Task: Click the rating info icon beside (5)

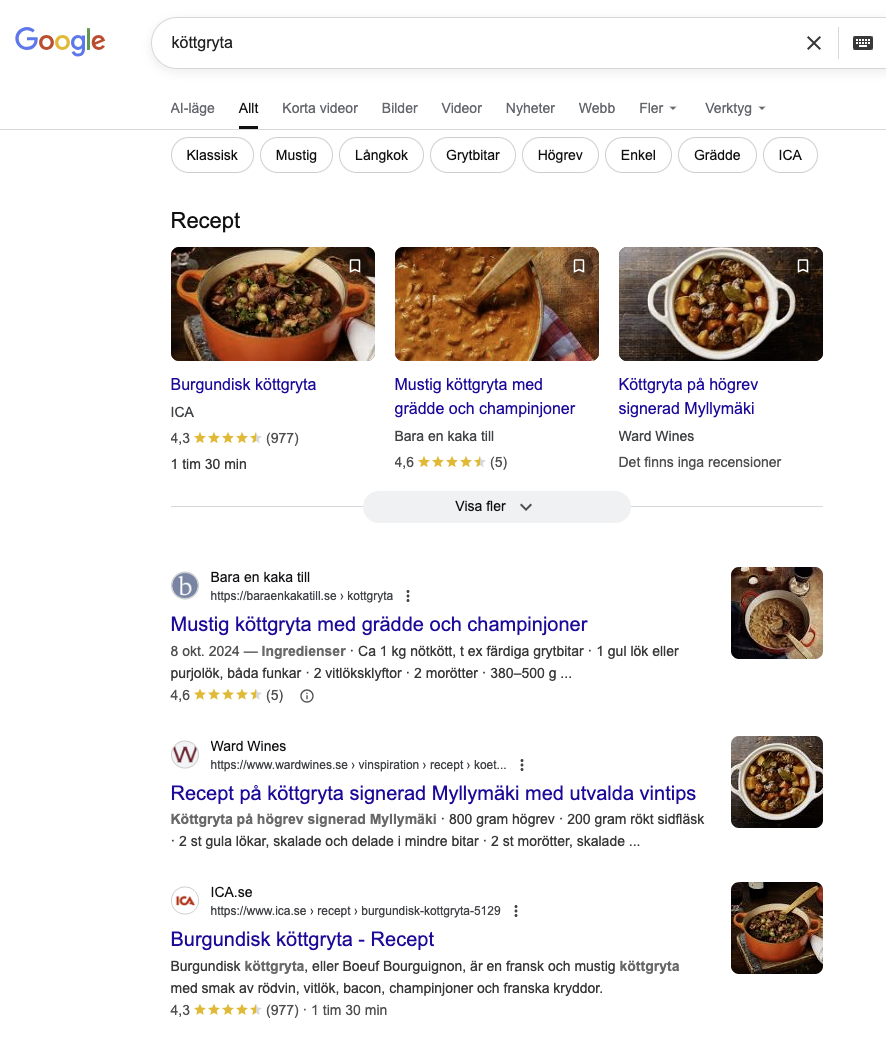Action: (x=307, y=696)
